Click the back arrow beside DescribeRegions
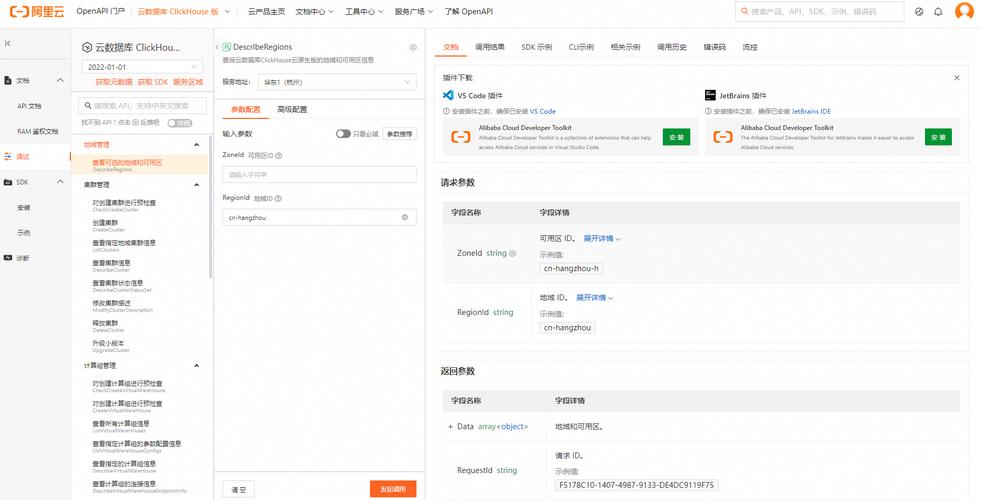Screen dimensions: 981x500 [217, 48]
